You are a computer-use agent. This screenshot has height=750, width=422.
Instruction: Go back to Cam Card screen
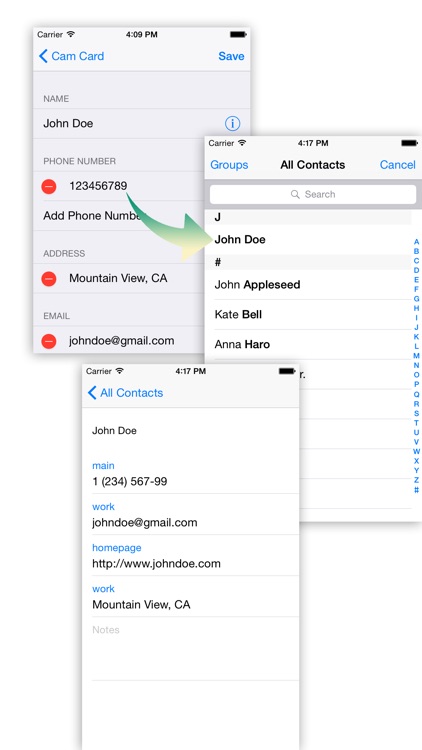(71, 56)
